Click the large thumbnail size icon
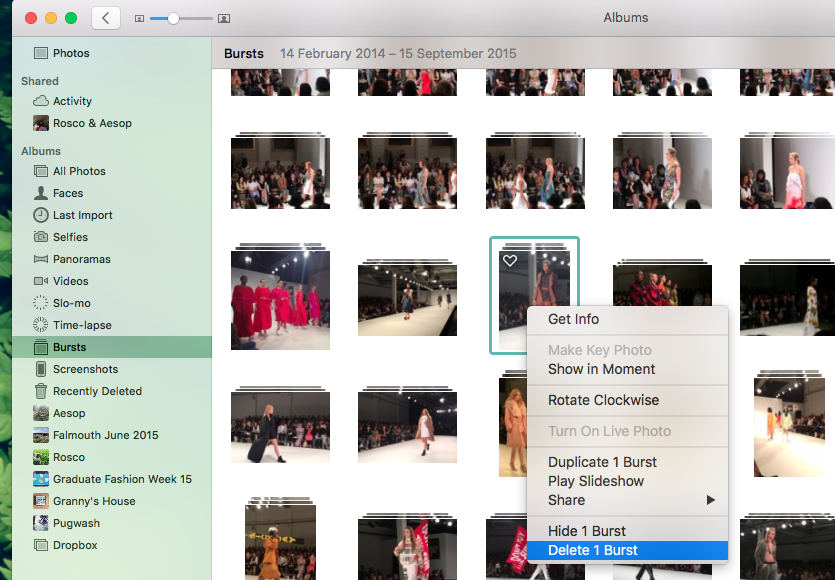This screenshot has height=580, width=835. click(224, 19)
